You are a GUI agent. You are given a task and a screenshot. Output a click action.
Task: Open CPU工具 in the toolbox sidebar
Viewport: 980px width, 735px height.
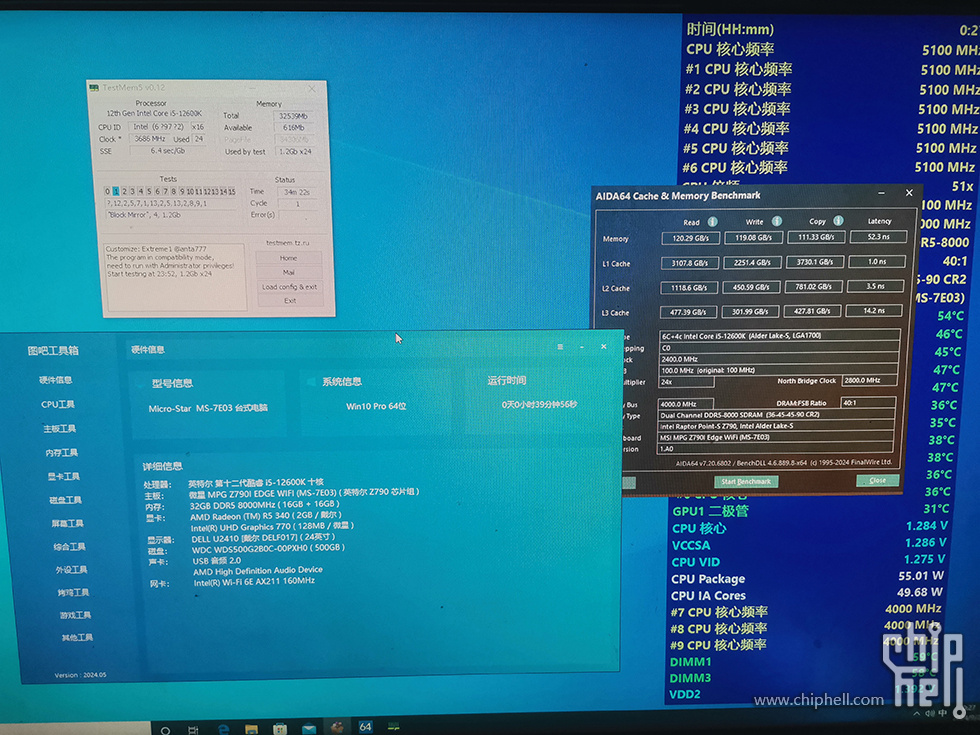click(x=58, y=404)
